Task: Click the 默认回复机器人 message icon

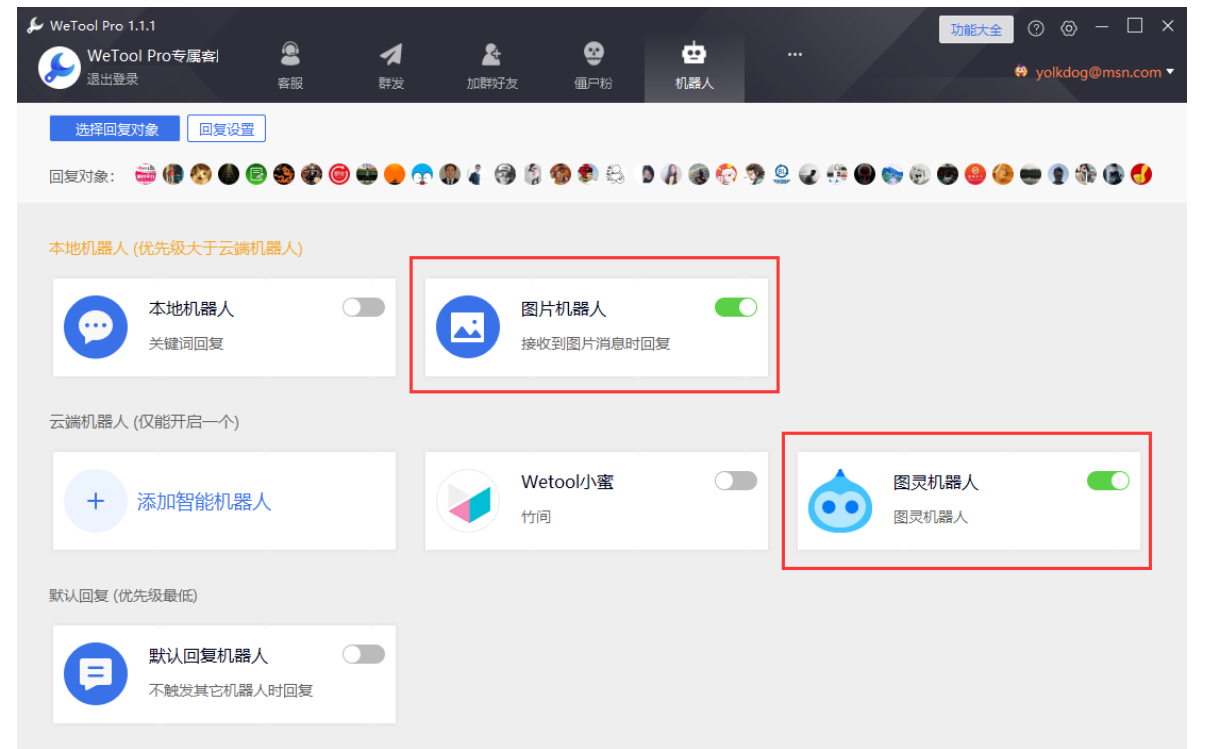Action: pos(96,674)
